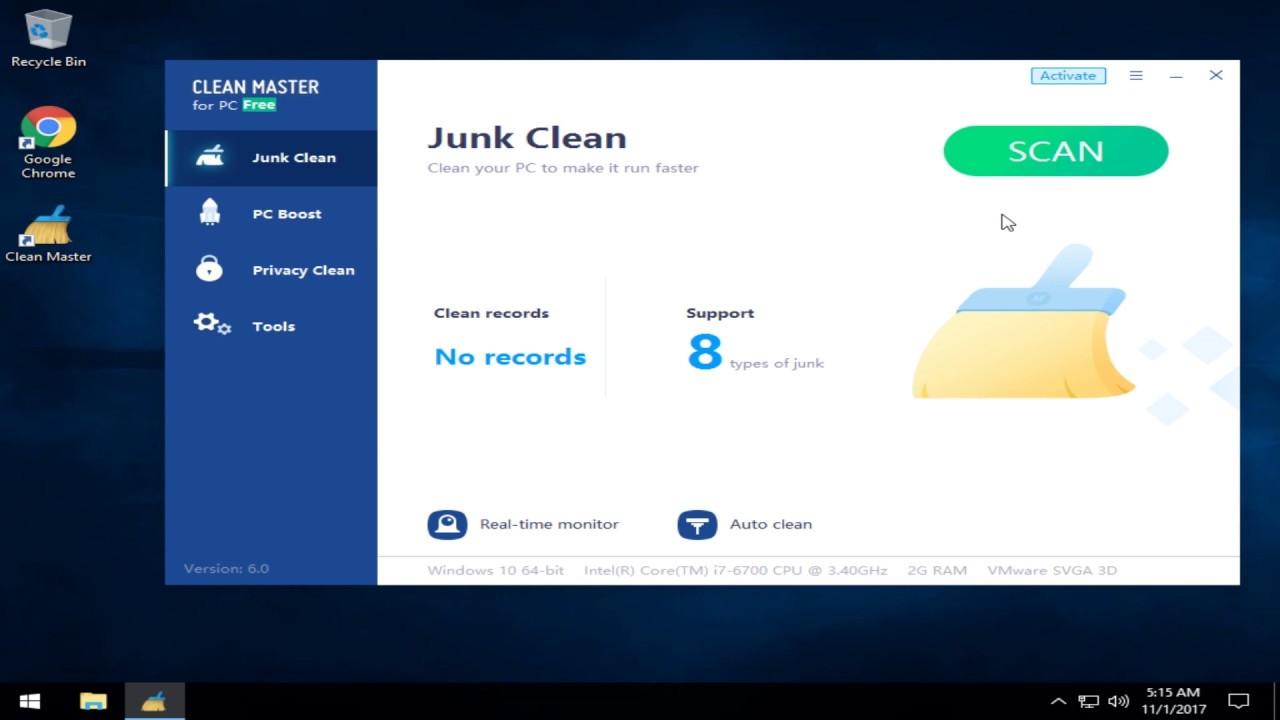1280x720 pixels.
Task: Select Google Chrome desktop shortcut
Action: pyautogui.click(x=48, y=143)
